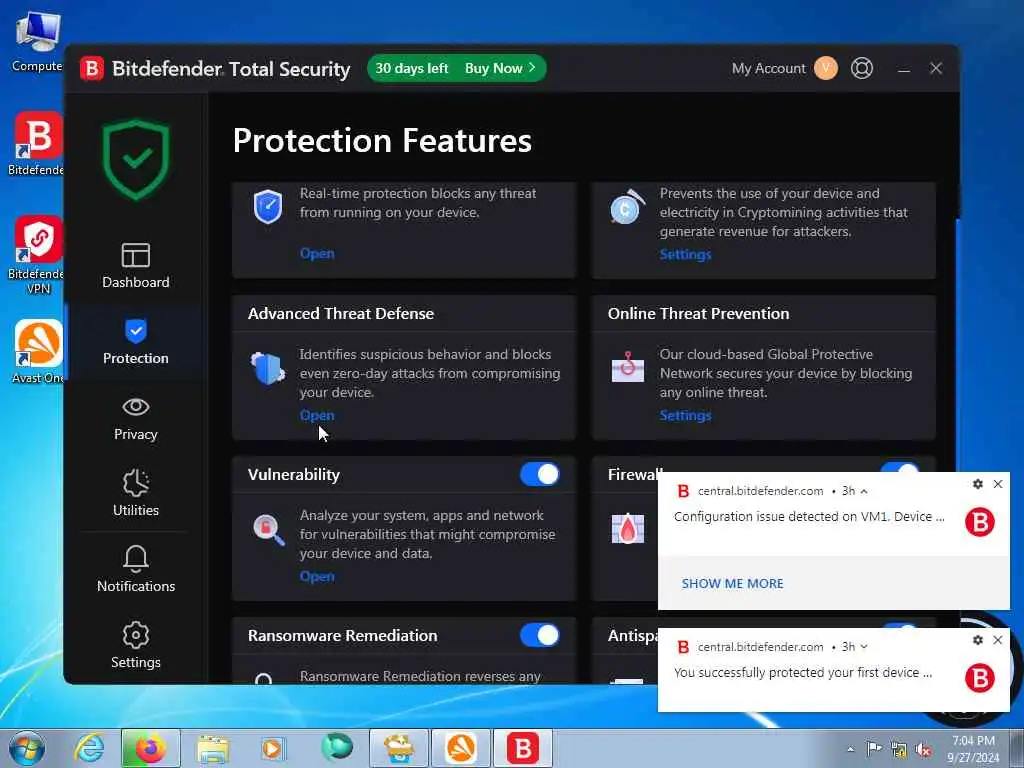This screenshot has height=768, width=1024.
Task: Click the Bitdefender logo in successfully protected notification
Action: pos(980,678)
